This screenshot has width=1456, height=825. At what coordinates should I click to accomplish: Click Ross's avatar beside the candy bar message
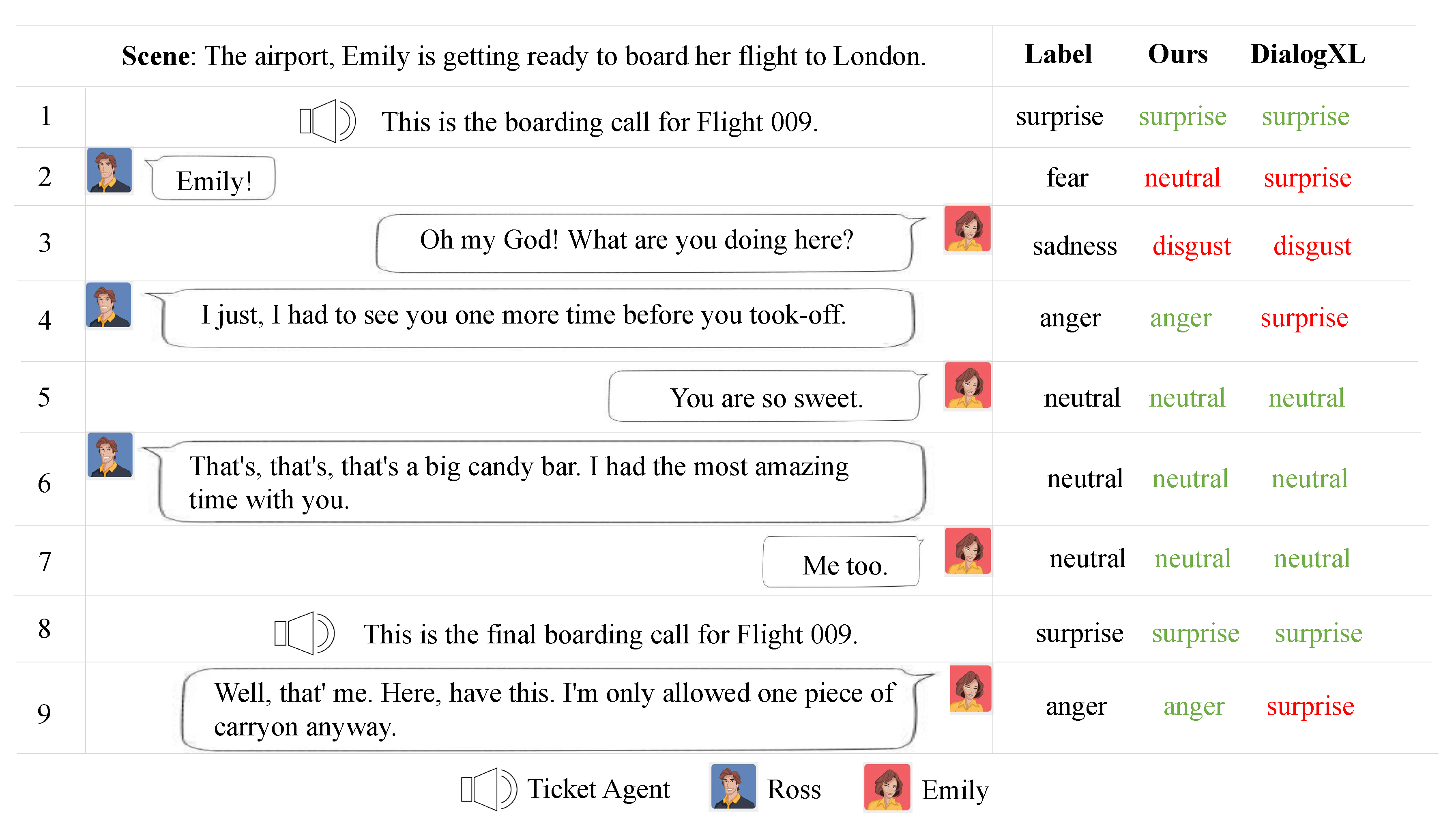click(x=110, y=455)
